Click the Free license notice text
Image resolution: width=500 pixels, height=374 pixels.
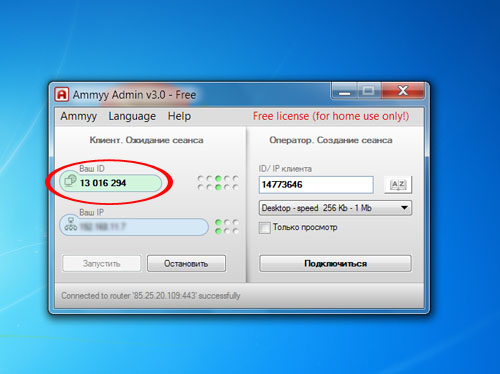(331, 116)
